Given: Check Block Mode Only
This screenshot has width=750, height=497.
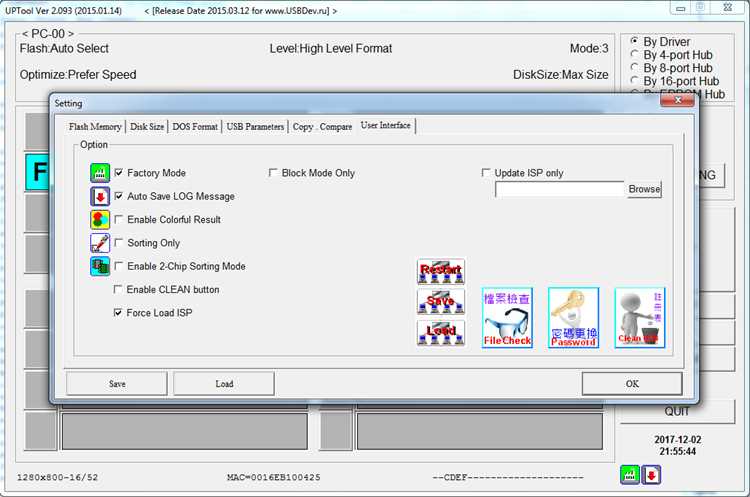Looking at the screenshot, I should point(273,172).
